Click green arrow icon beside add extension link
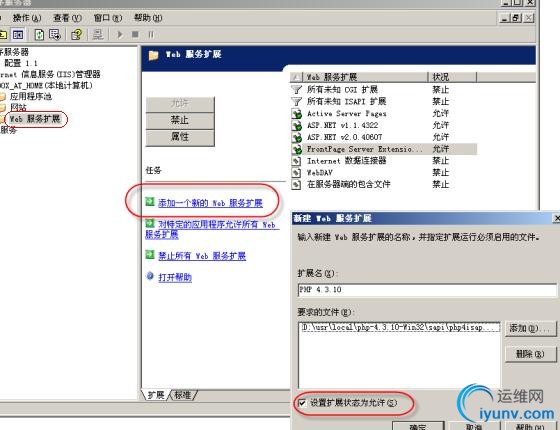560x430 pixels. 150,202
